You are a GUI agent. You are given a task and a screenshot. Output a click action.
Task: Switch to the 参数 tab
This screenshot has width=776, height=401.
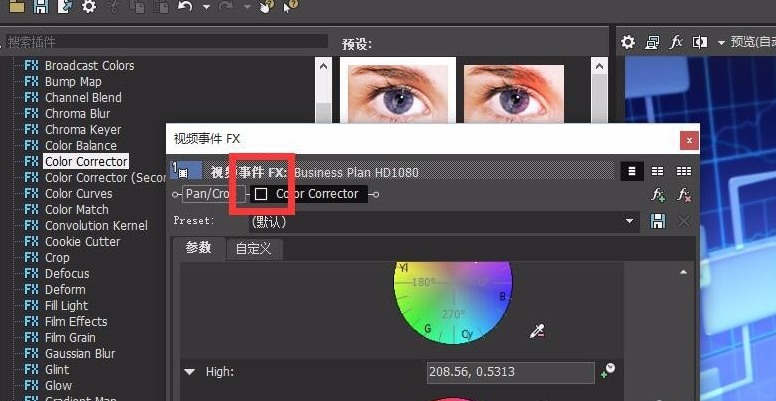pos(198,248)
